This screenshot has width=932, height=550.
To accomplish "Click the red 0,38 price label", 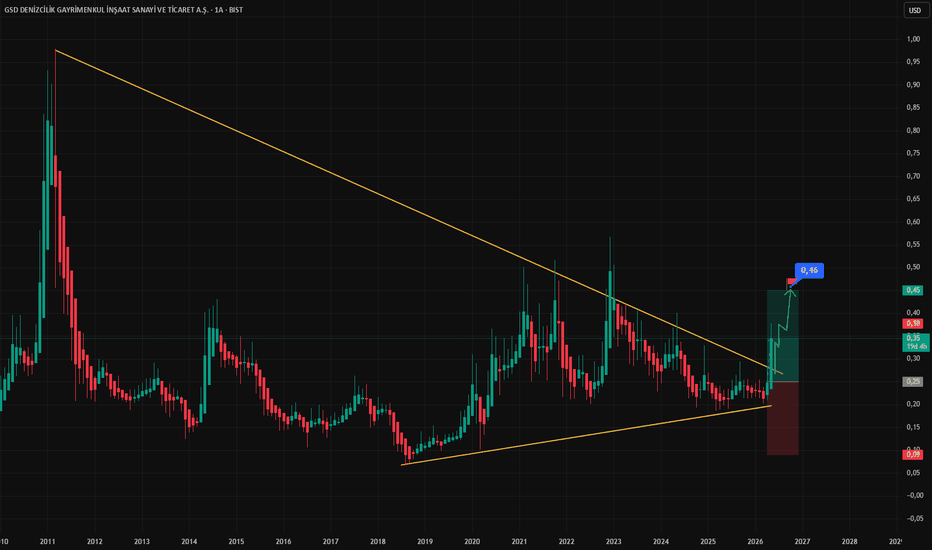I will coord(912,323).
